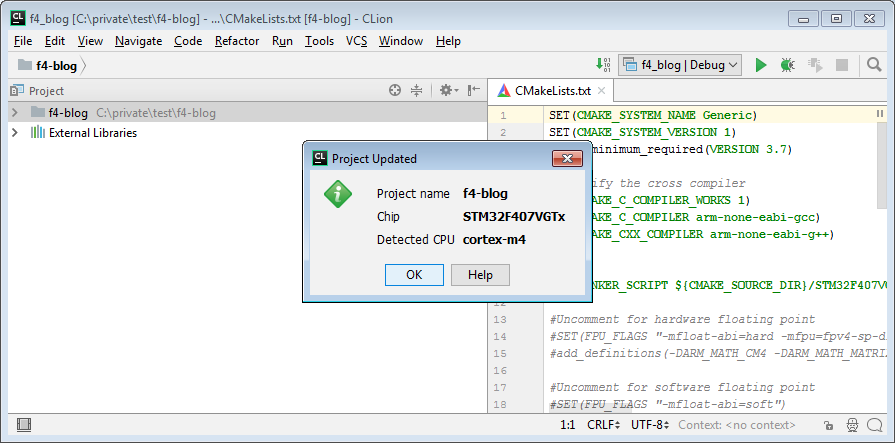895x443 pixels.
Task: Open the Edit menu
Action: click(55, 41)
